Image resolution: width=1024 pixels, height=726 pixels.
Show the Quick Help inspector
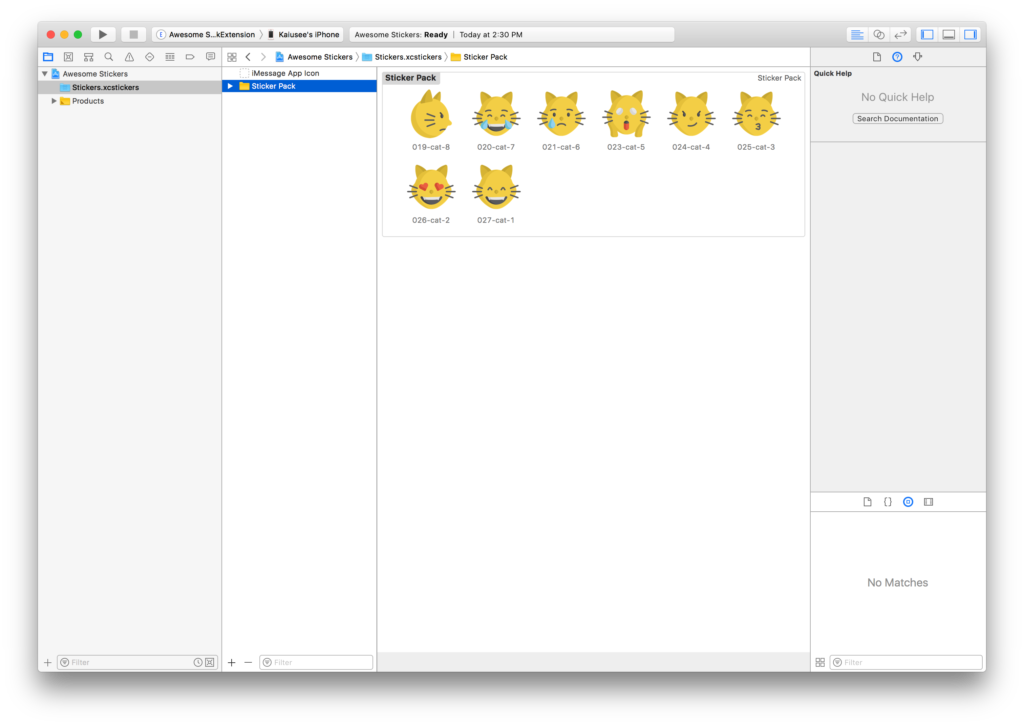coord(897,57)
